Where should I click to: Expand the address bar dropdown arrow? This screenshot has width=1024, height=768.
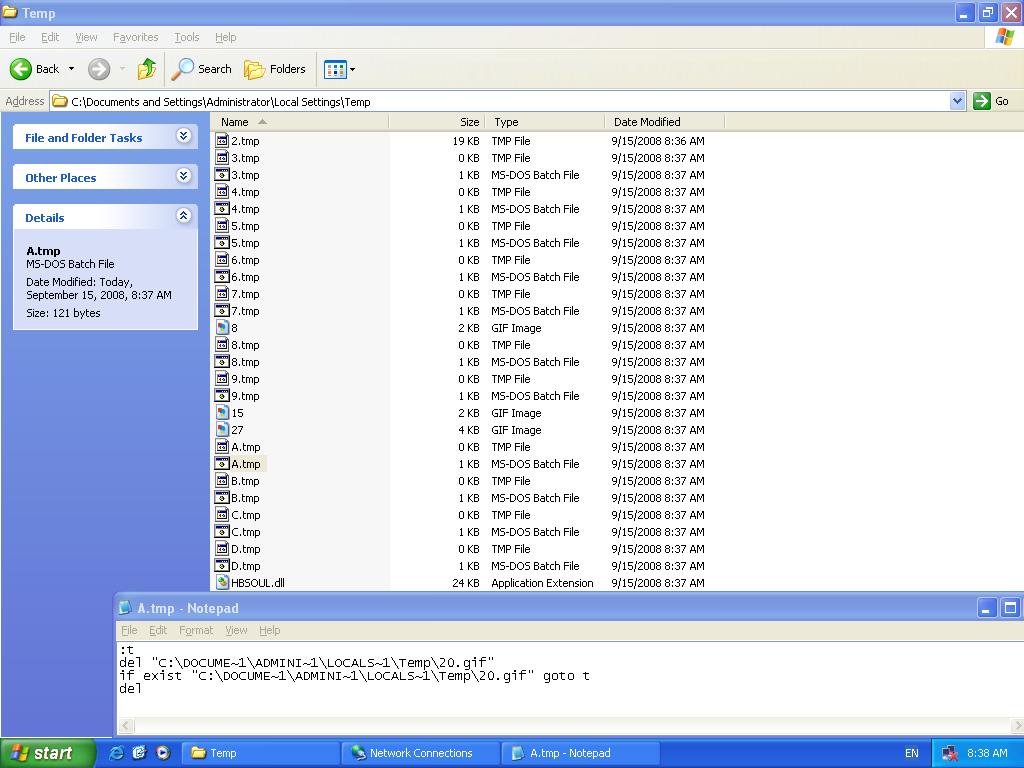957,101
